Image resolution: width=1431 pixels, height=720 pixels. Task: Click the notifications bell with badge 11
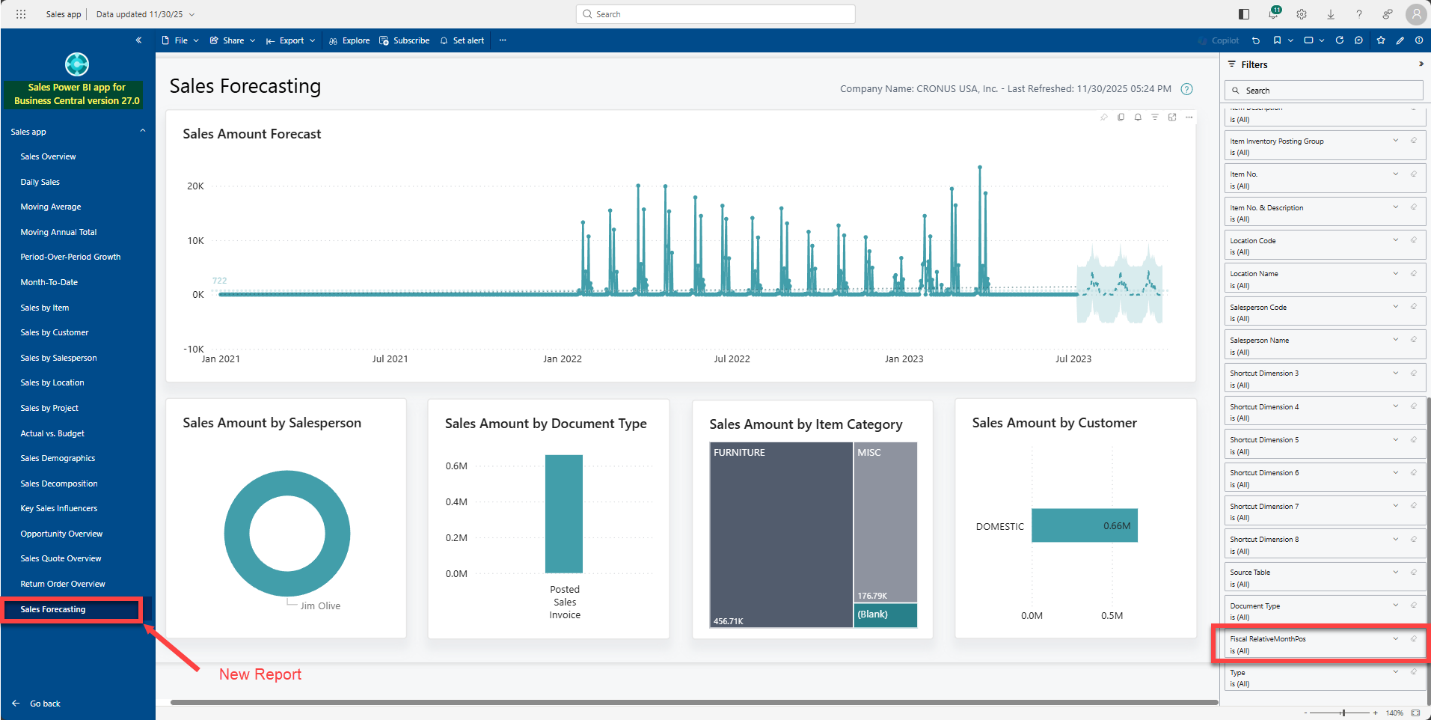[x=1273, y=14]
